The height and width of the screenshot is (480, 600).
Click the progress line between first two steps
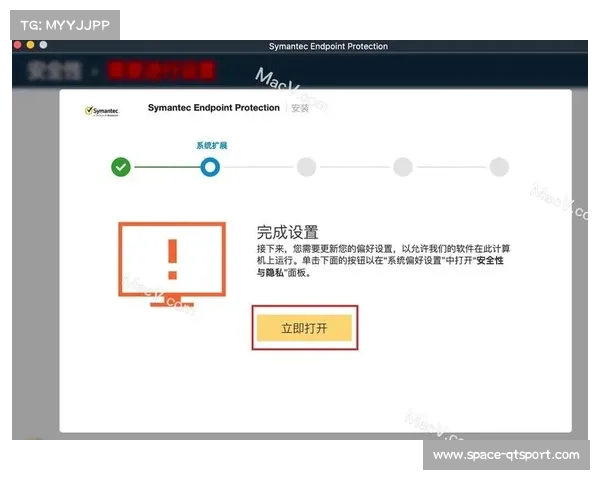[x=165, y=167]
